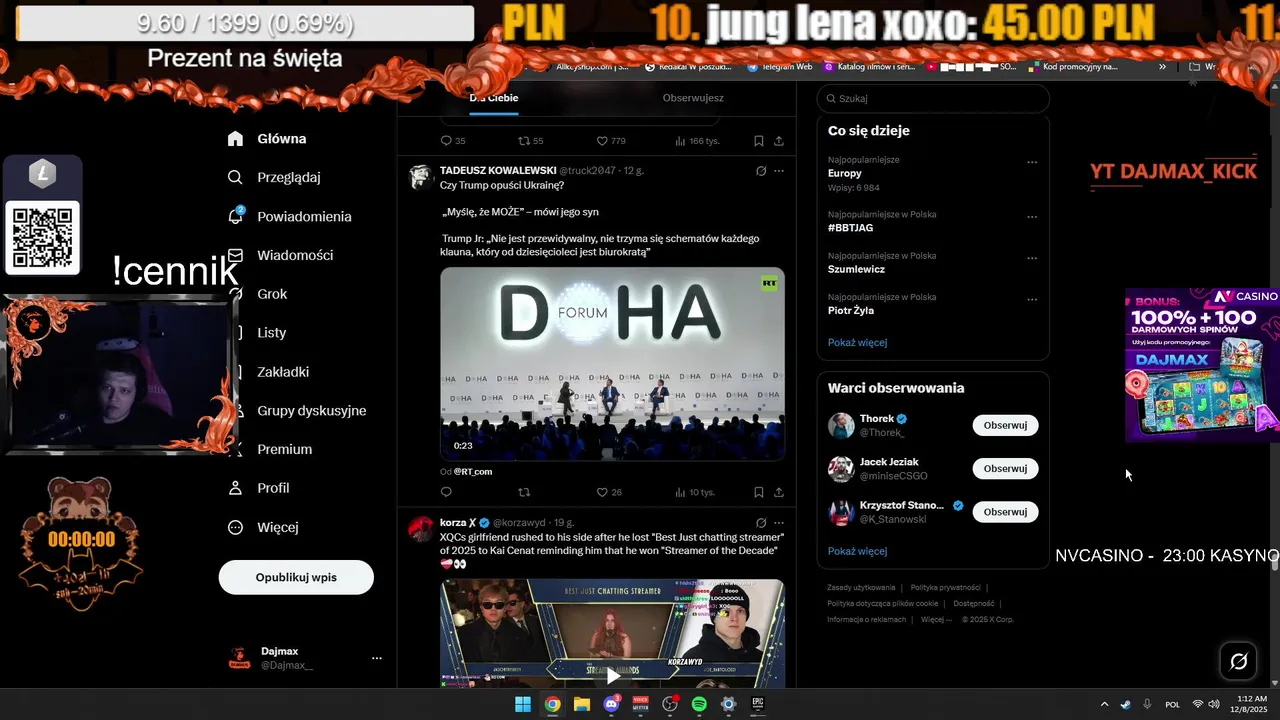
Task: Open options for #BBTJAG trend
Action: (1032, 217)
